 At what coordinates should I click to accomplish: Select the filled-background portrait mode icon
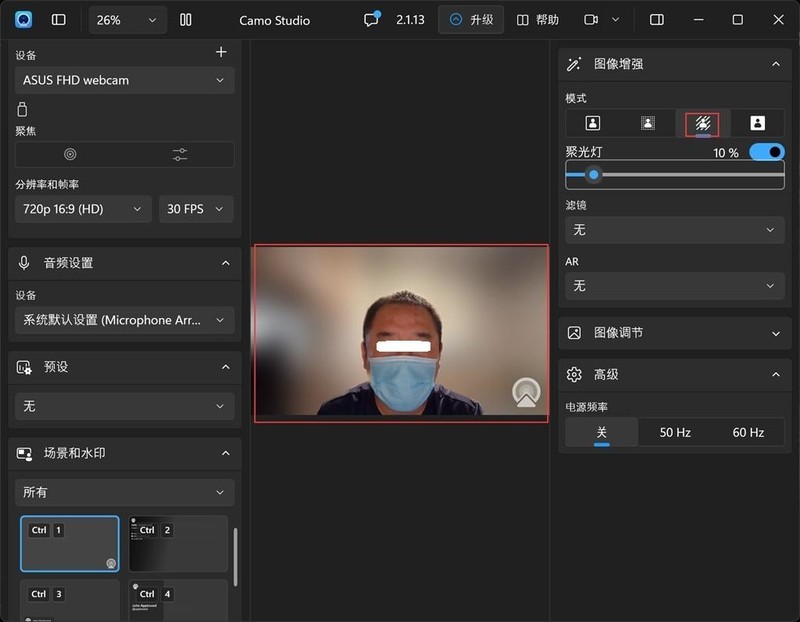point(757,123)
